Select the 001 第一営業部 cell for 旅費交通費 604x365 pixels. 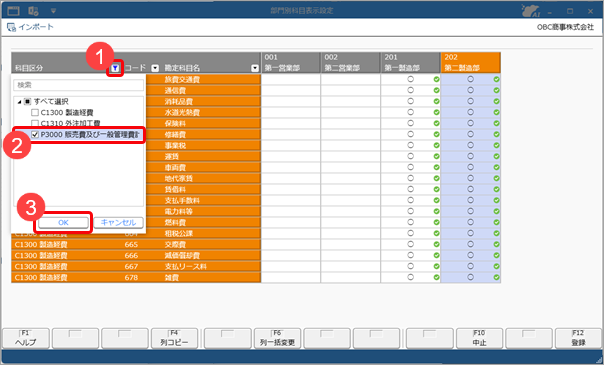tap(291, 79)
